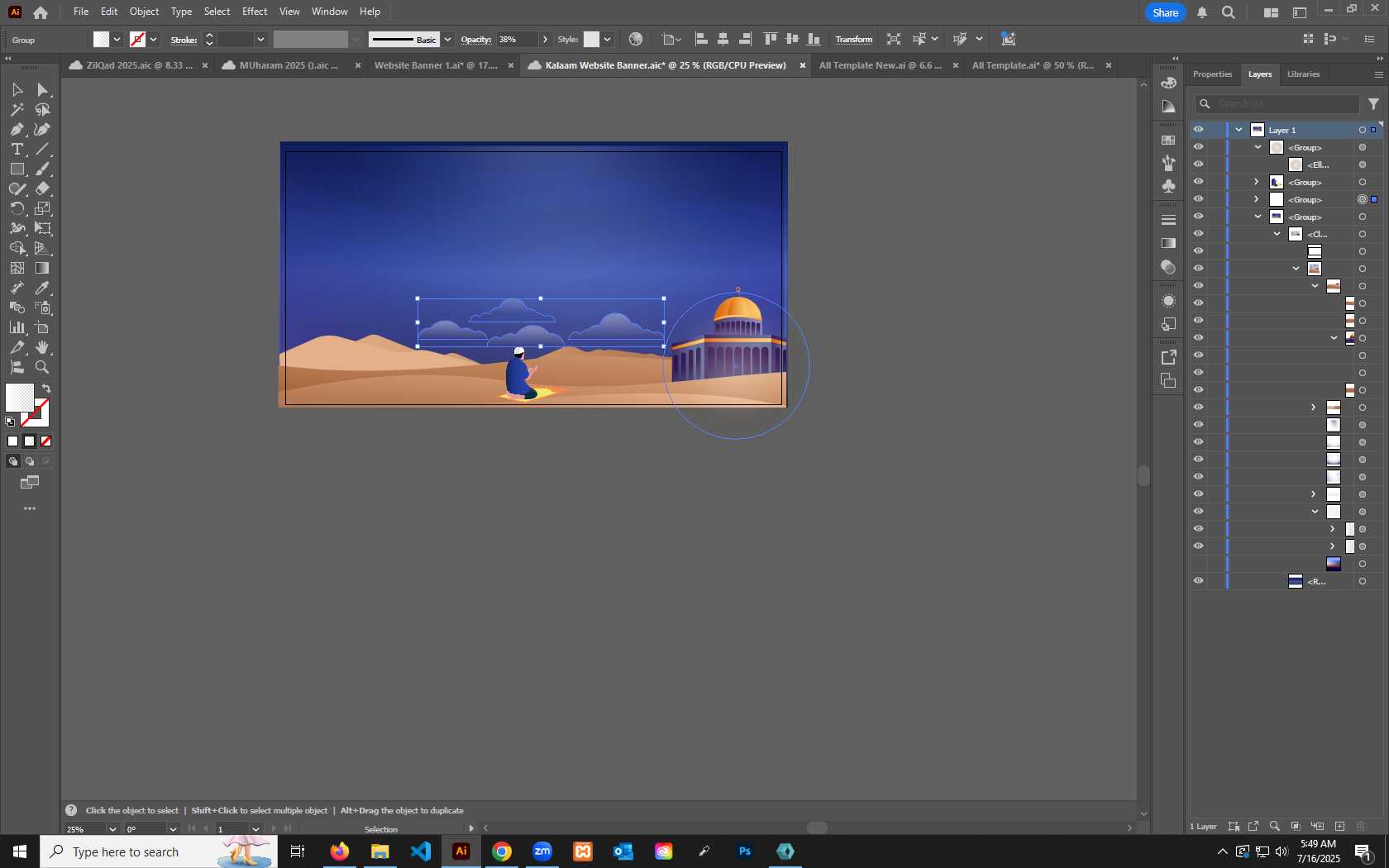
Task: Open the rotation angle dropdown
Action: pyautogui.click(x=173, y=829)
